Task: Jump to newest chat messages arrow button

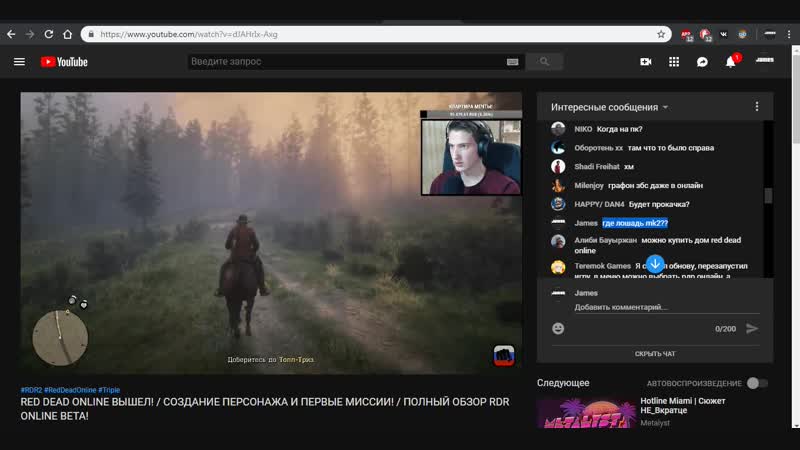Action: pyautogui.click(x=655, y=264)
